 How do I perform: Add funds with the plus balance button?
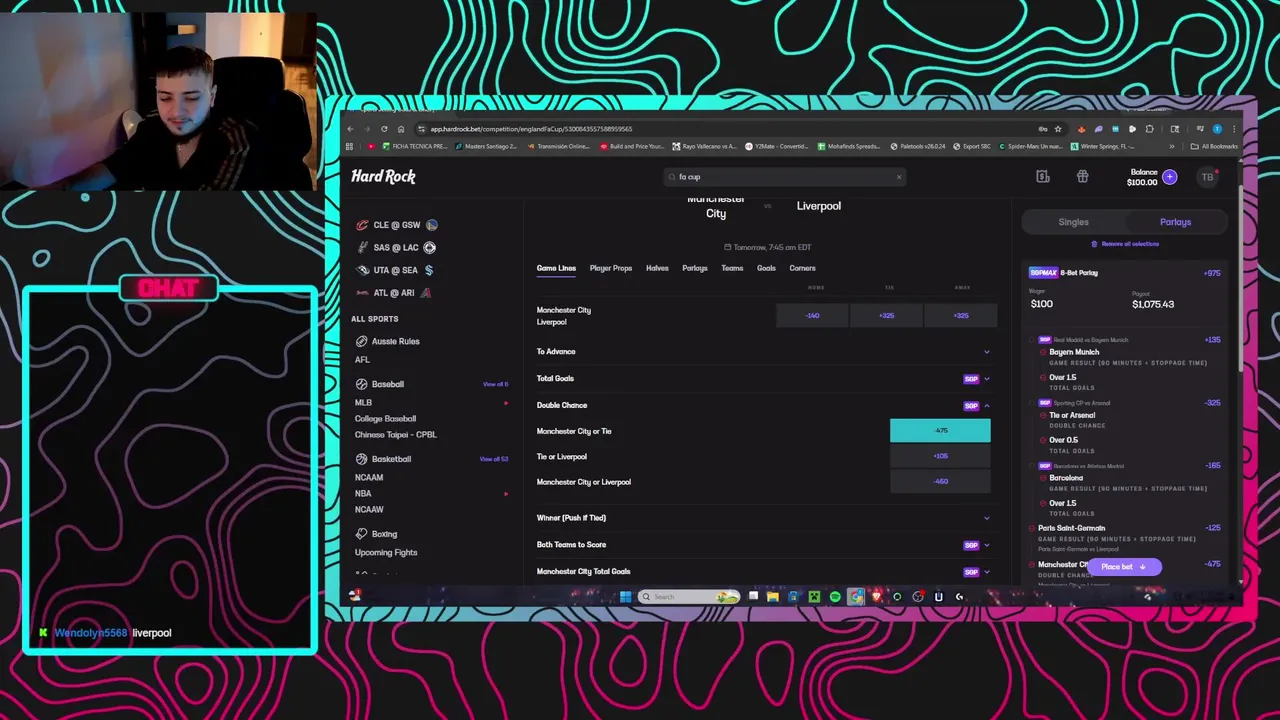click(x=1170, y=177)
